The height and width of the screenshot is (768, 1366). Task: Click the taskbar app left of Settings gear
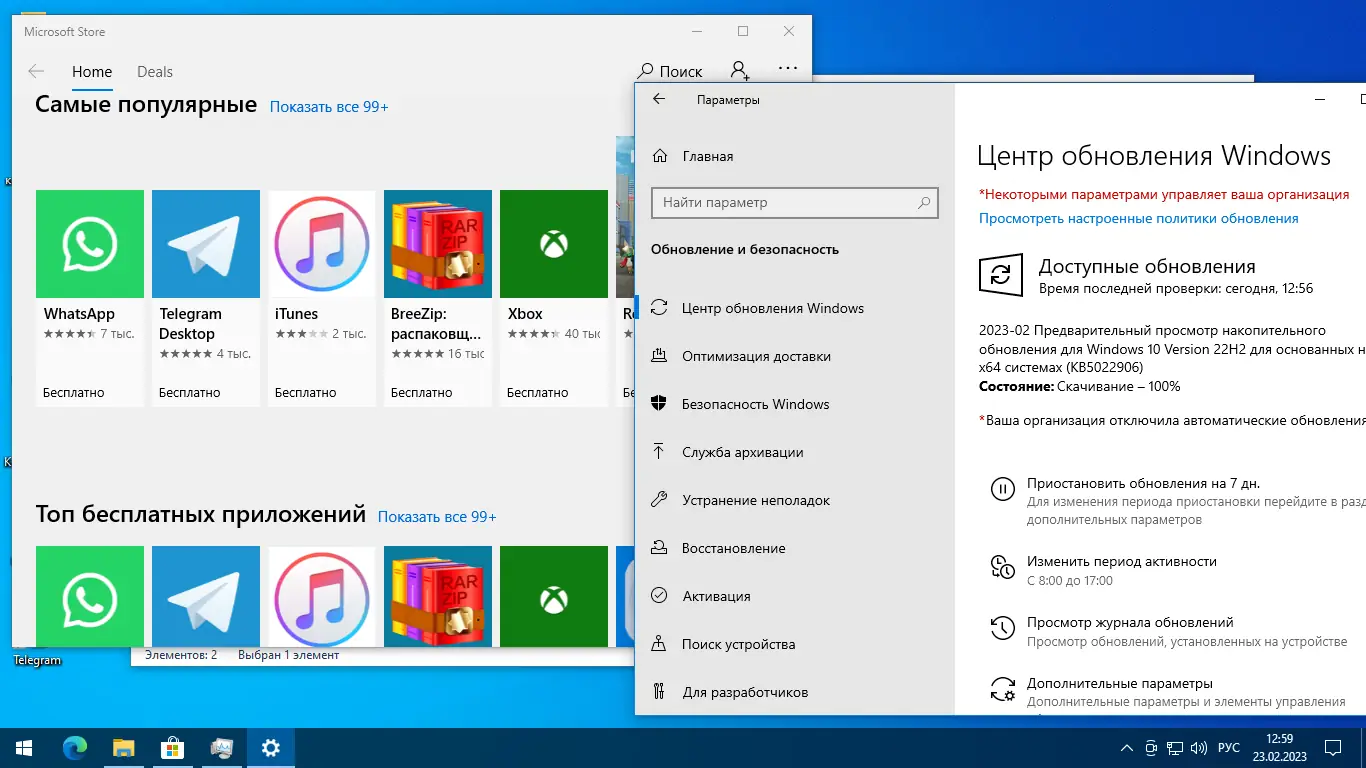pyautogui.click(x=221, y=747)
